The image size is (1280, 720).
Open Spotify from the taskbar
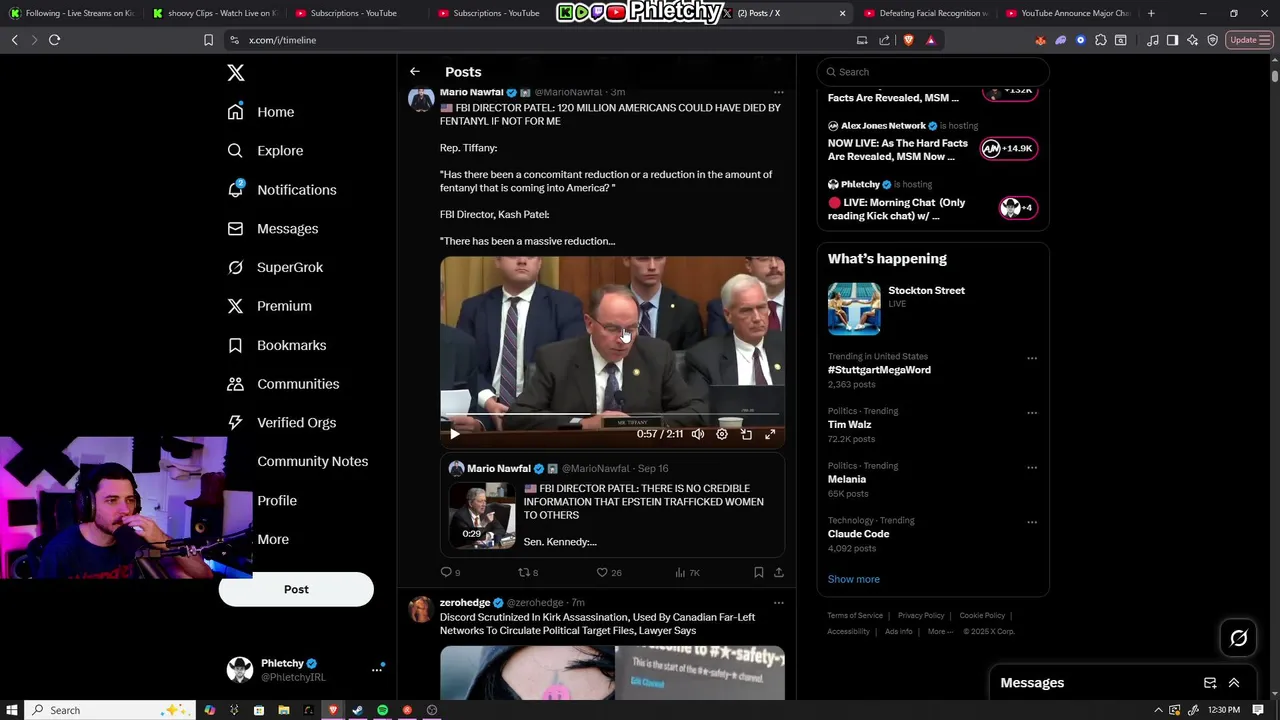pyautogui.click(x=382, y=710)
